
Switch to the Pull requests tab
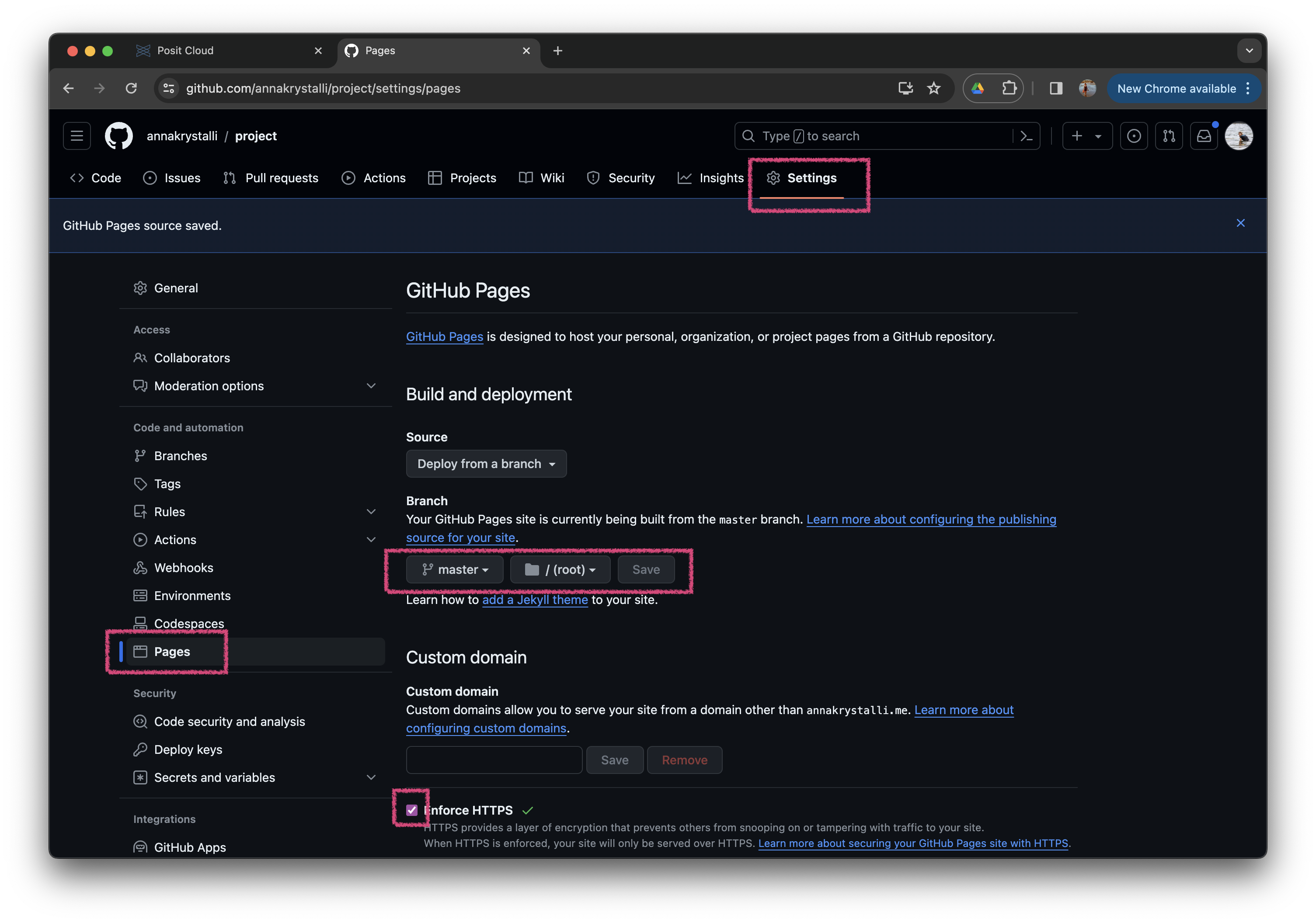point(271,178)
